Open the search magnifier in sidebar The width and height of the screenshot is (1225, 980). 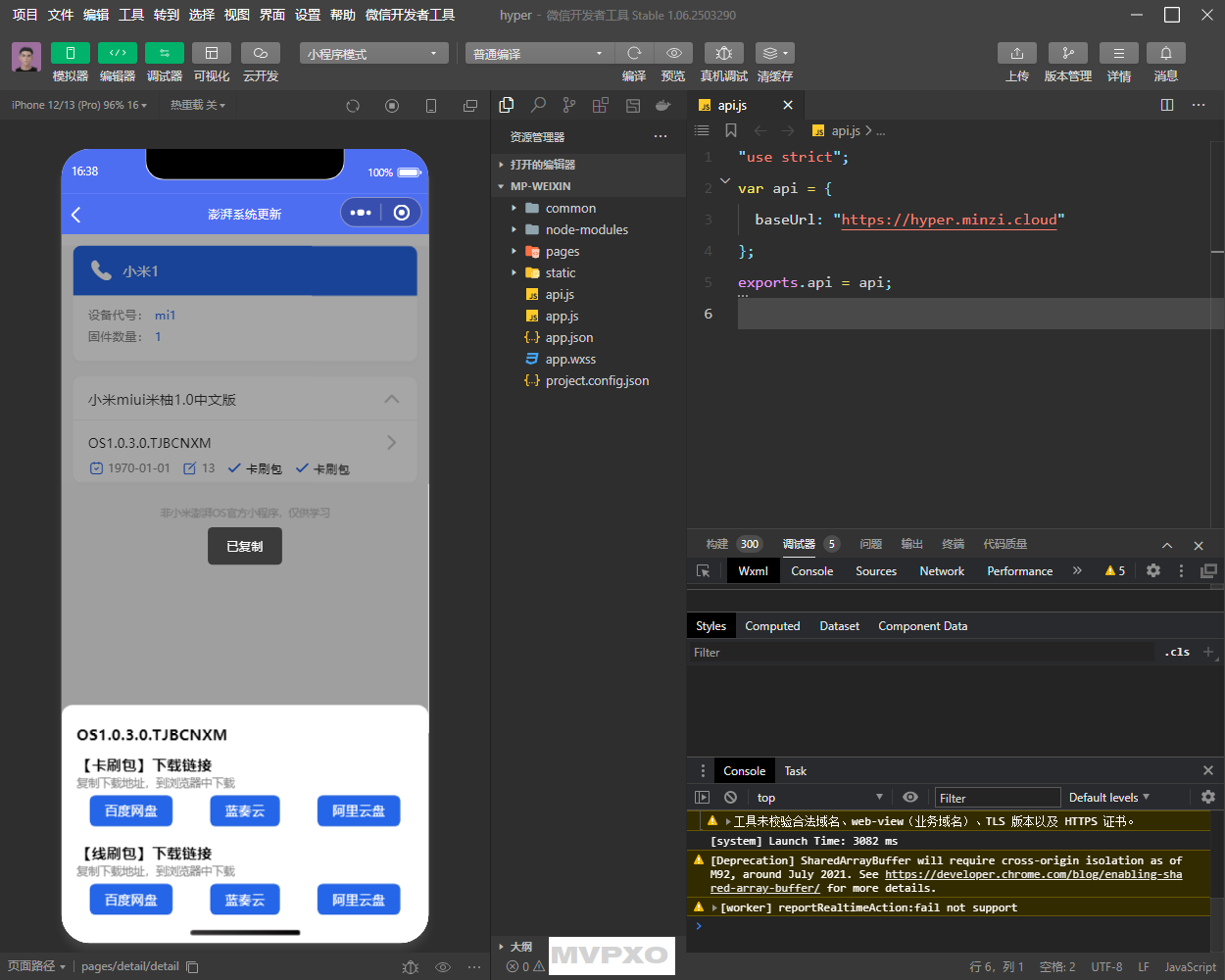pyautogui.click(x=538, y=105)
